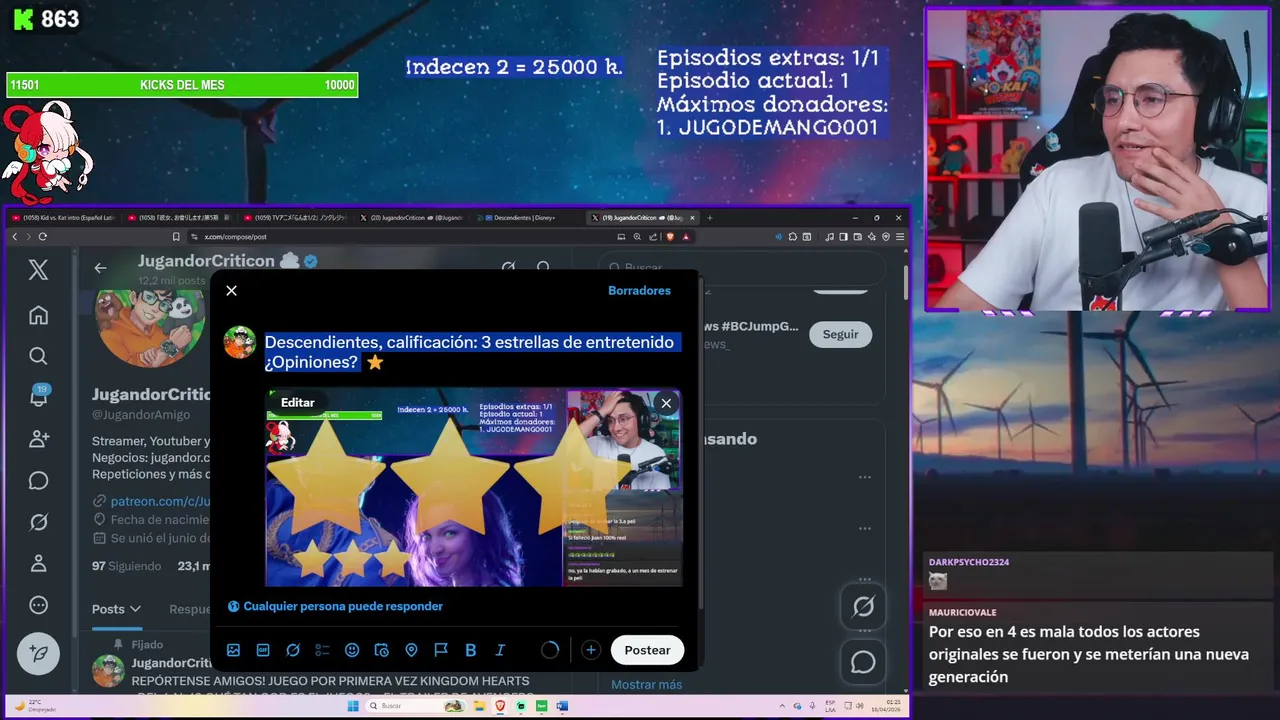This screenshot has width=1280, height=720.
Task: Open Explore search in X sidebar
Action: coord(38,356)
